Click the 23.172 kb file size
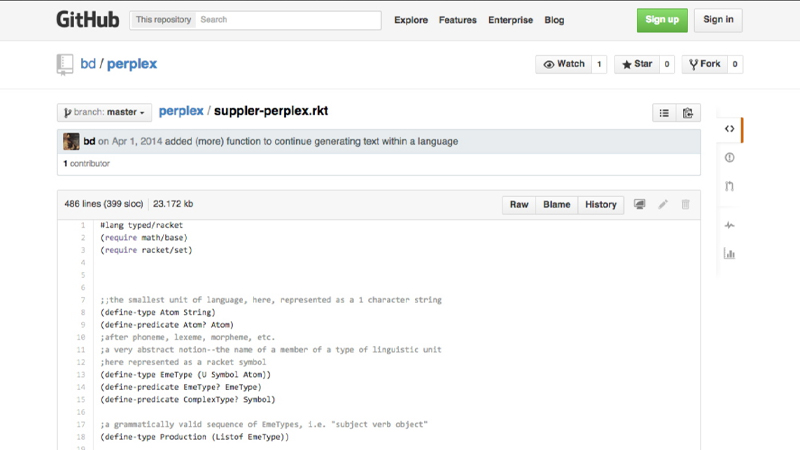This screenshot has width=800, height=450. tap(173, 204)
